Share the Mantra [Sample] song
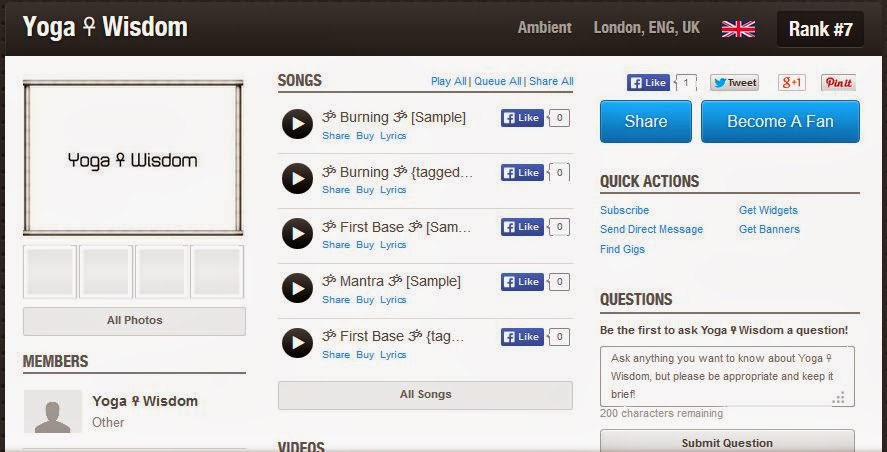Screen dimensions: 887x452 point(336,300)
